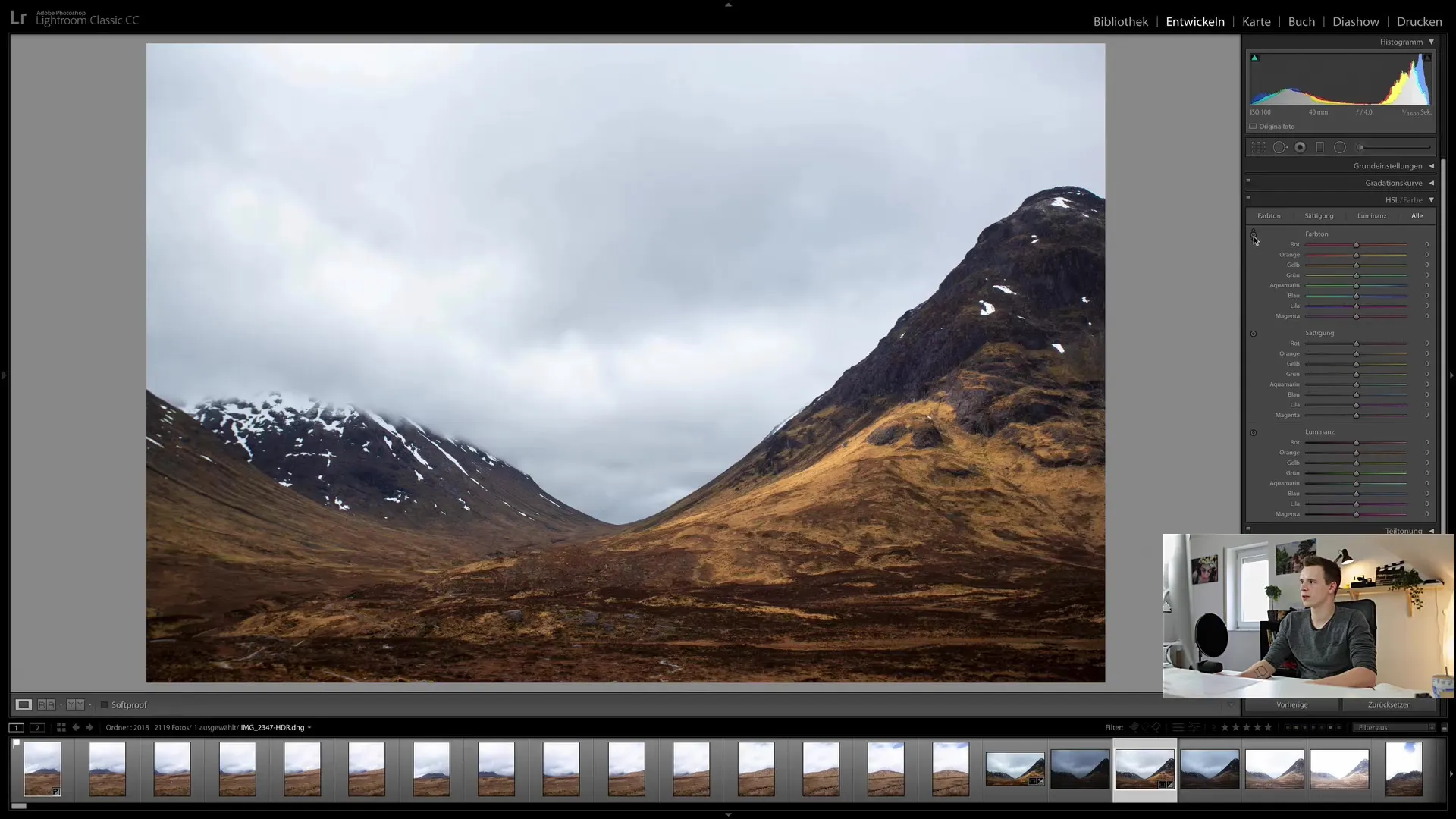Show the top panel arrow
The width and height of the screenshot is (1456, 819).
728,5
